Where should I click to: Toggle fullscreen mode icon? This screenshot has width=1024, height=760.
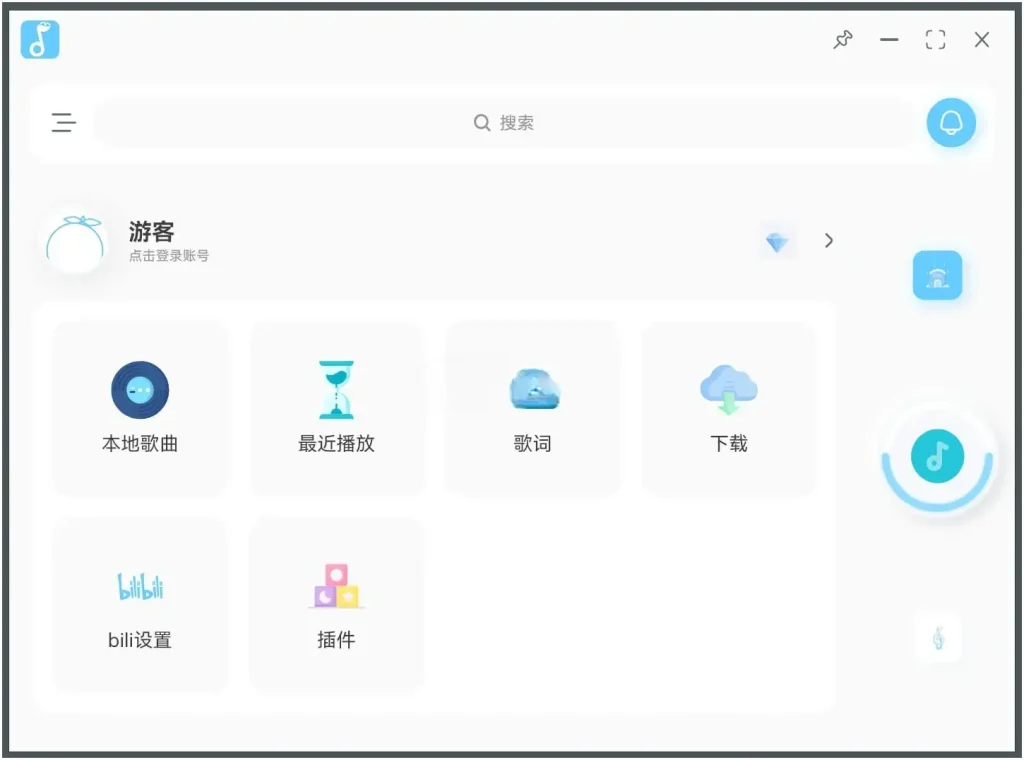click(935, 40)
